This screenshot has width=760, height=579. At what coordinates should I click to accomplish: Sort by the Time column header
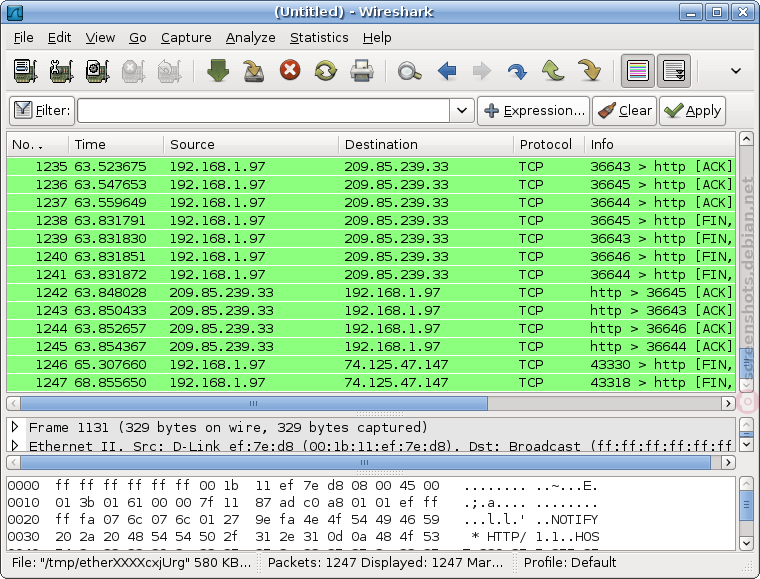[116, 144]
